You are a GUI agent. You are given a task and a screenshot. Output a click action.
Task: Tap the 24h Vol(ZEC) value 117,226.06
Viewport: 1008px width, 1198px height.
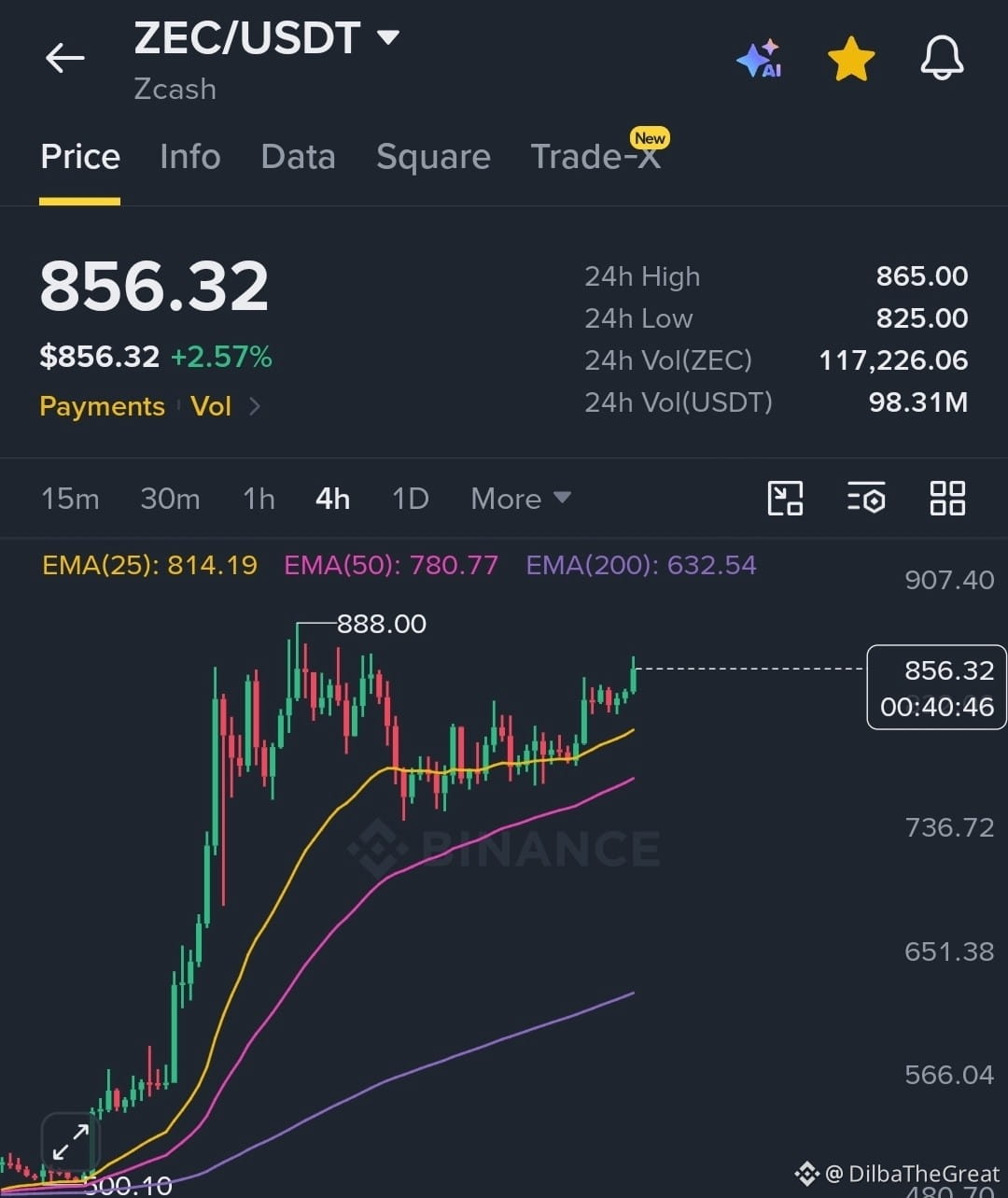(x=893, y=360)
